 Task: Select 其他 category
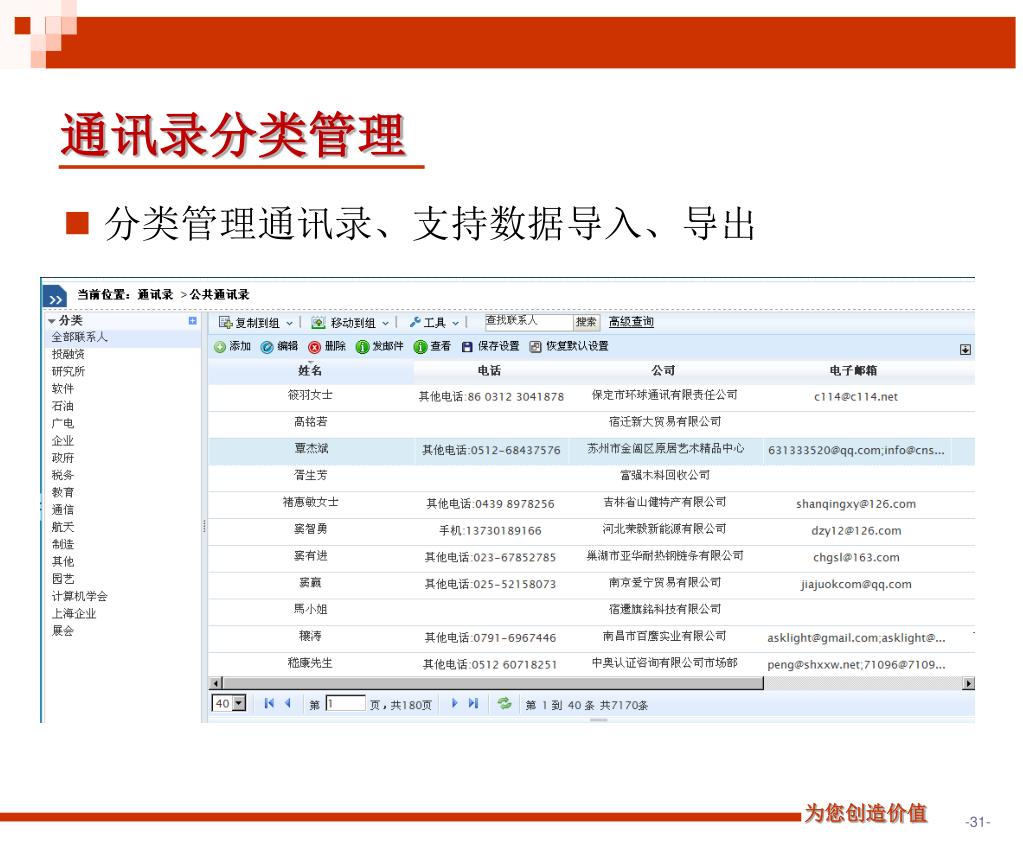(63, 562)
